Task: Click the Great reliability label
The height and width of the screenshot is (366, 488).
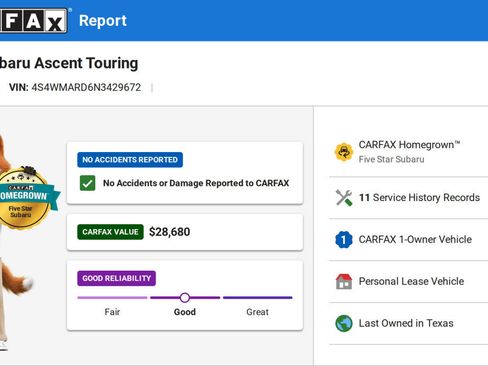Action: [x=257, y=312]
